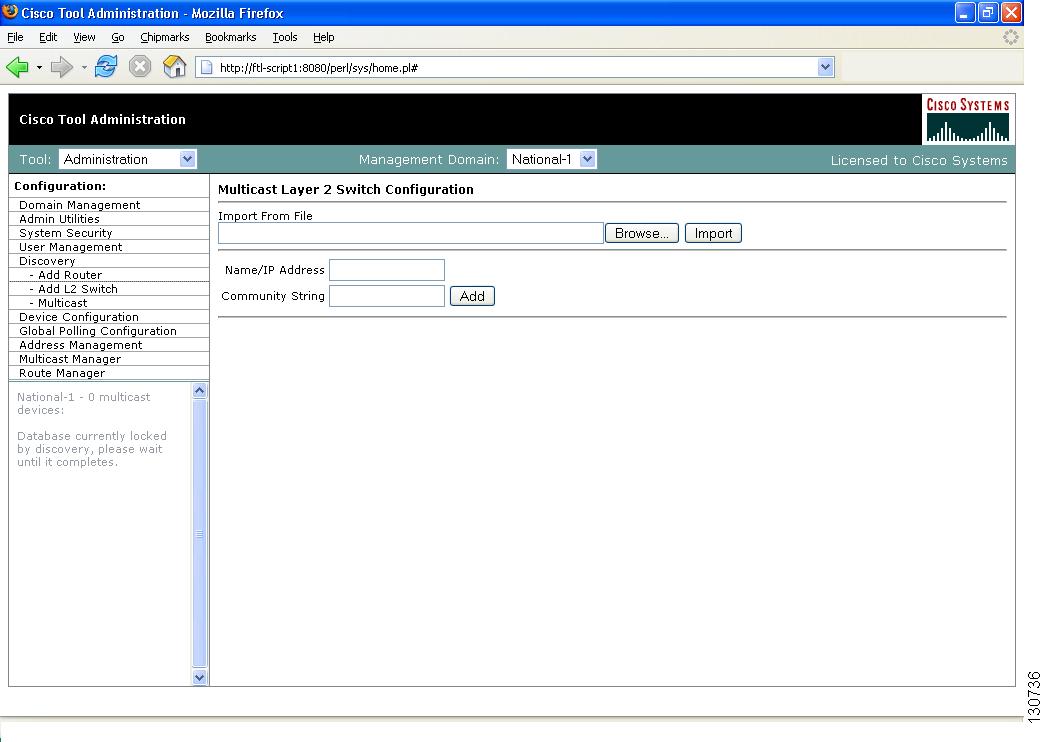Open the Management Domain dropdown showing National-1
This screenshot has height=742, width=1044.
[551, 159]
